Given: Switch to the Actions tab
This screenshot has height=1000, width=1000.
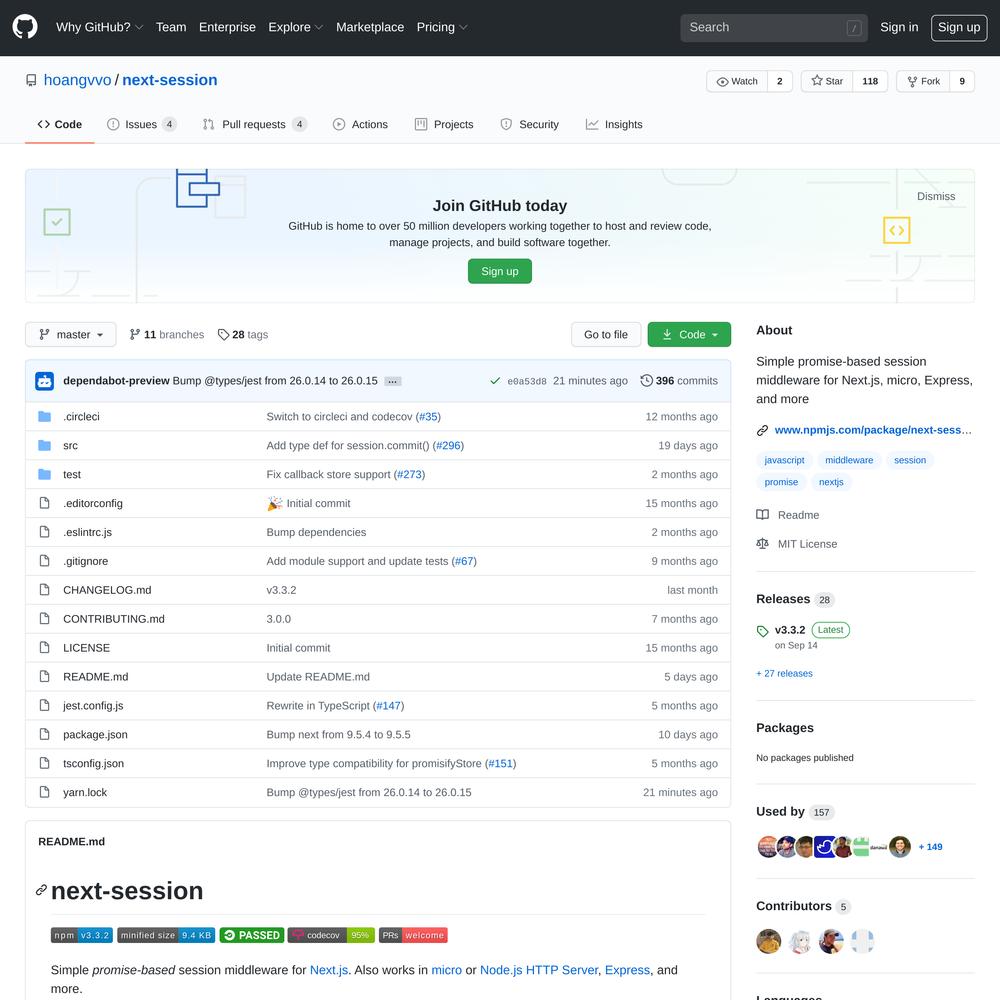Looking at the screenshot, I should point(360,124).
